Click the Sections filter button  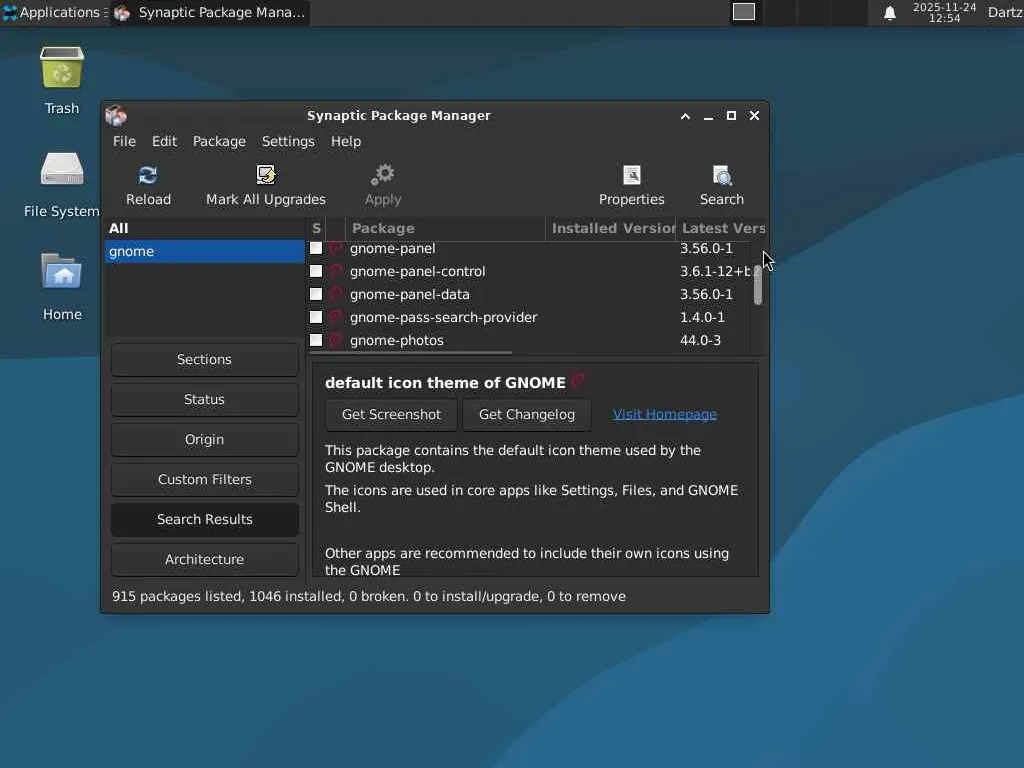click(x=204, y=359)
